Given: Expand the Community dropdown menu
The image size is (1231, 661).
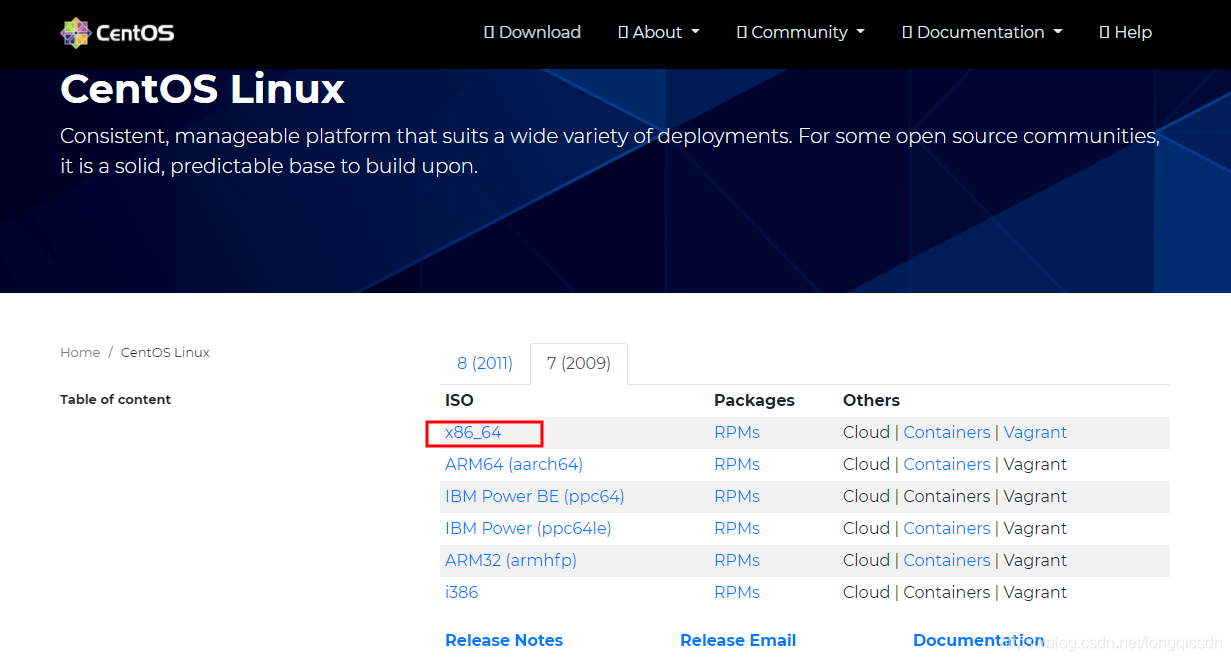Looking at the screenshot, I should tap(801, 32).
